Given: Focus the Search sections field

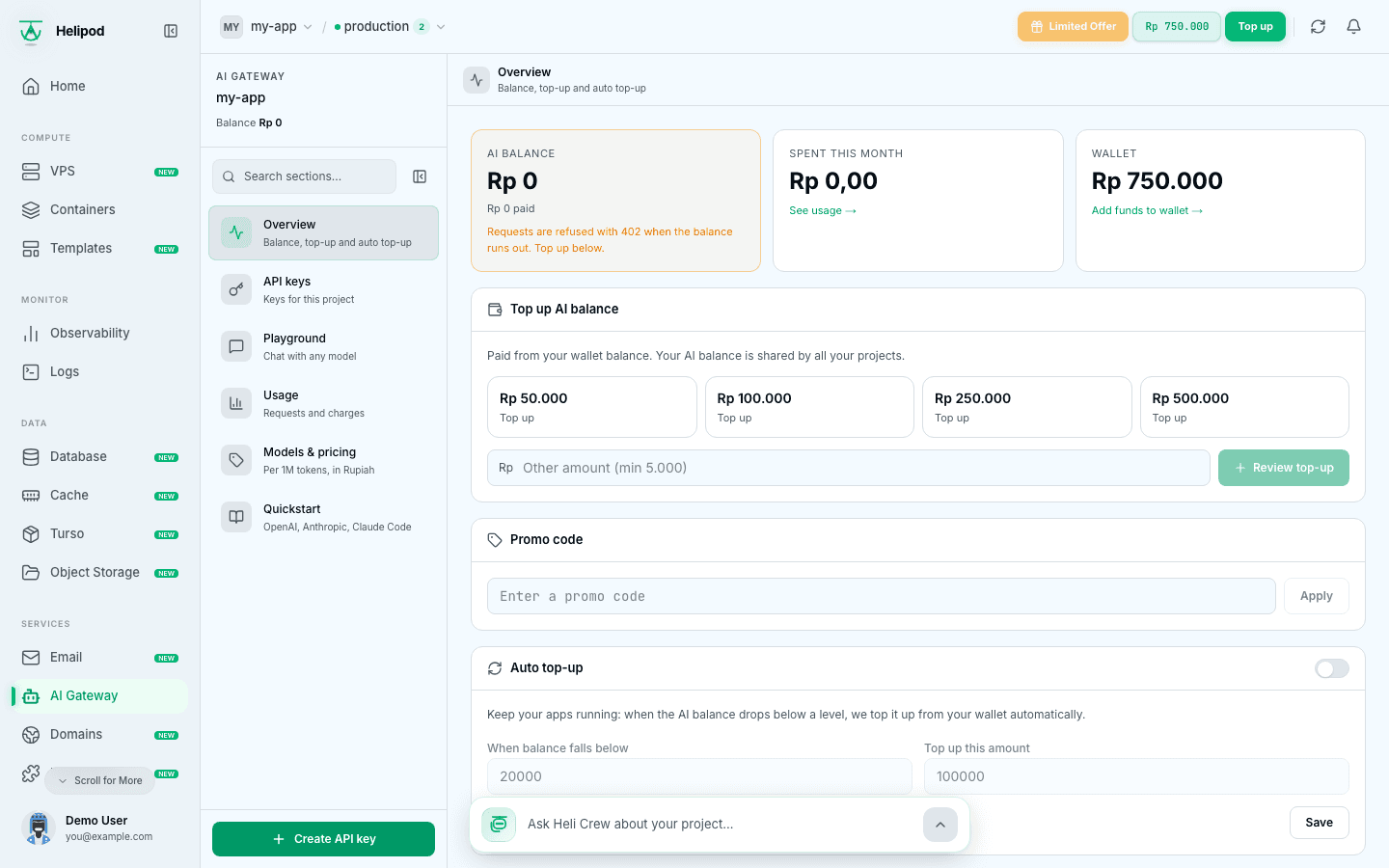Looking at the screenshot, I should (304, 176).
